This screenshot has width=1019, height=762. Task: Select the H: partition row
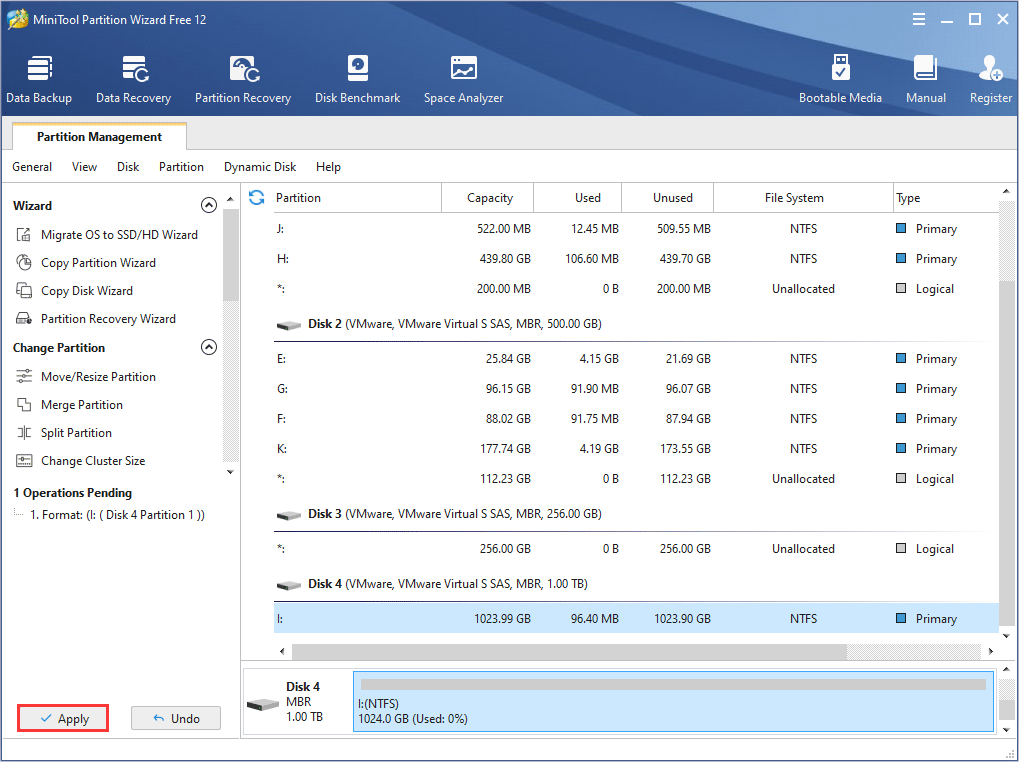click(x=636, y=259)
